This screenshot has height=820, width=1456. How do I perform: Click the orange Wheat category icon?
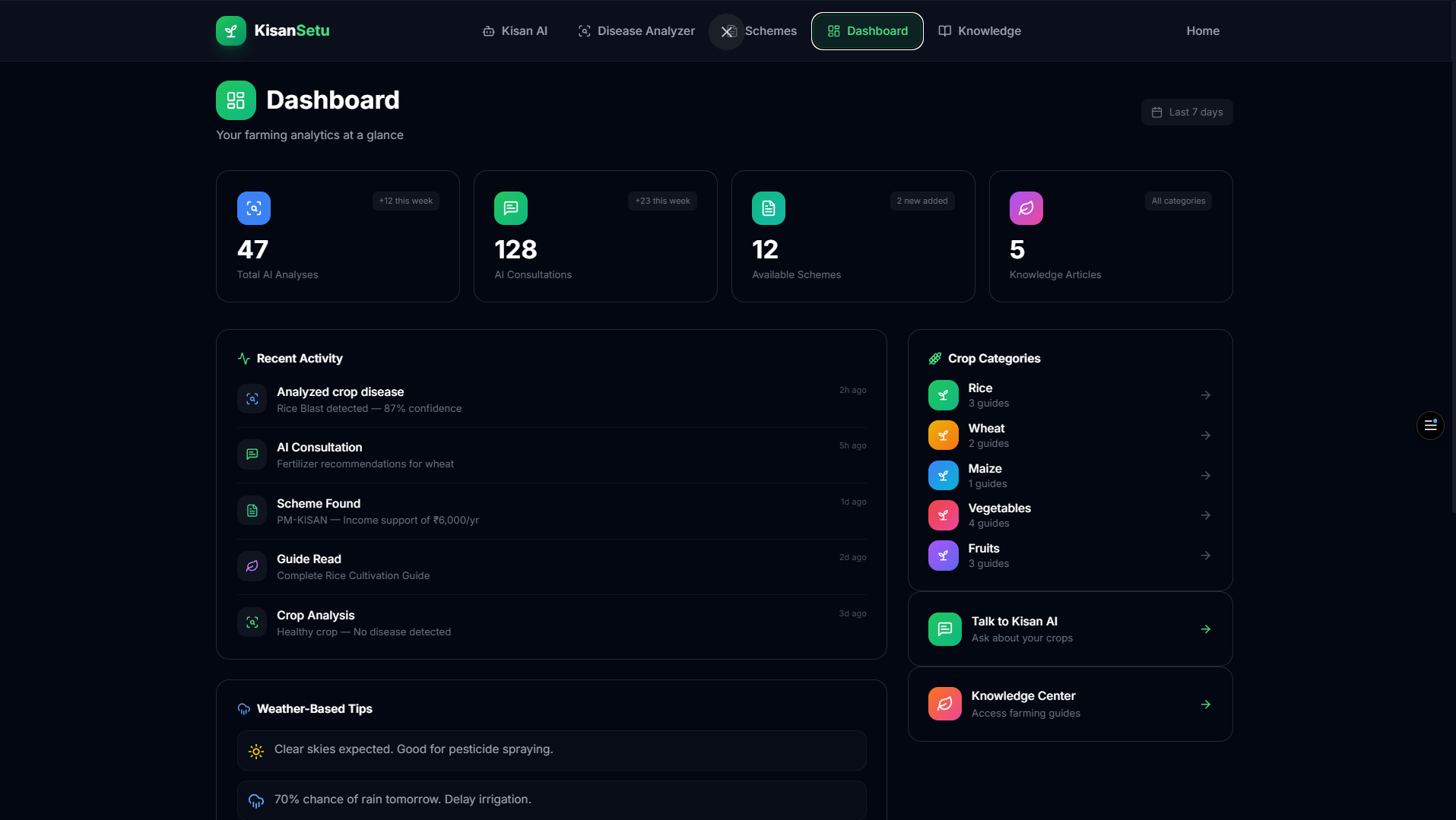(x=944, y=435)
